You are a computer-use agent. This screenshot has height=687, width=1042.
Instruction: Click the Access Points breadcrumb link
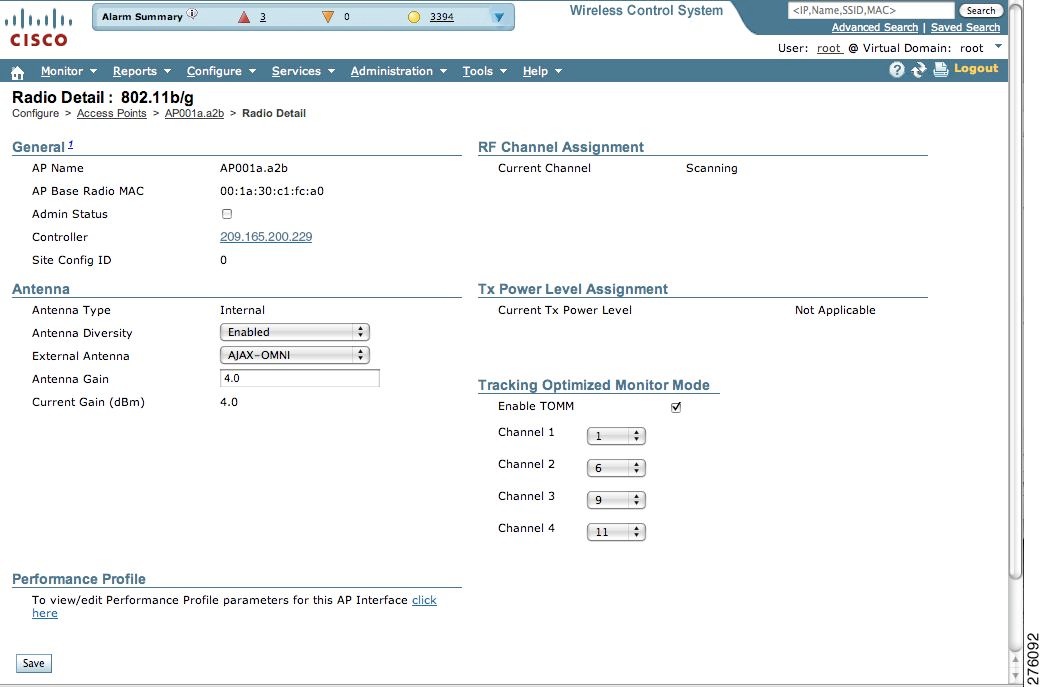tap(112, 114)
